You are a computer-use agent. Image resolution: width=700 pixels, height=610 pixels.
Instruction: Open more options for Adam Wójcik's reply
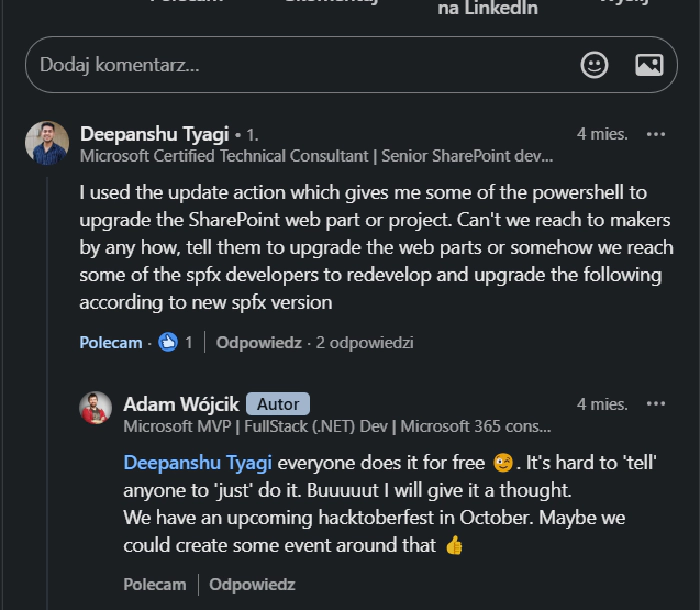click(x=656, y=404)
